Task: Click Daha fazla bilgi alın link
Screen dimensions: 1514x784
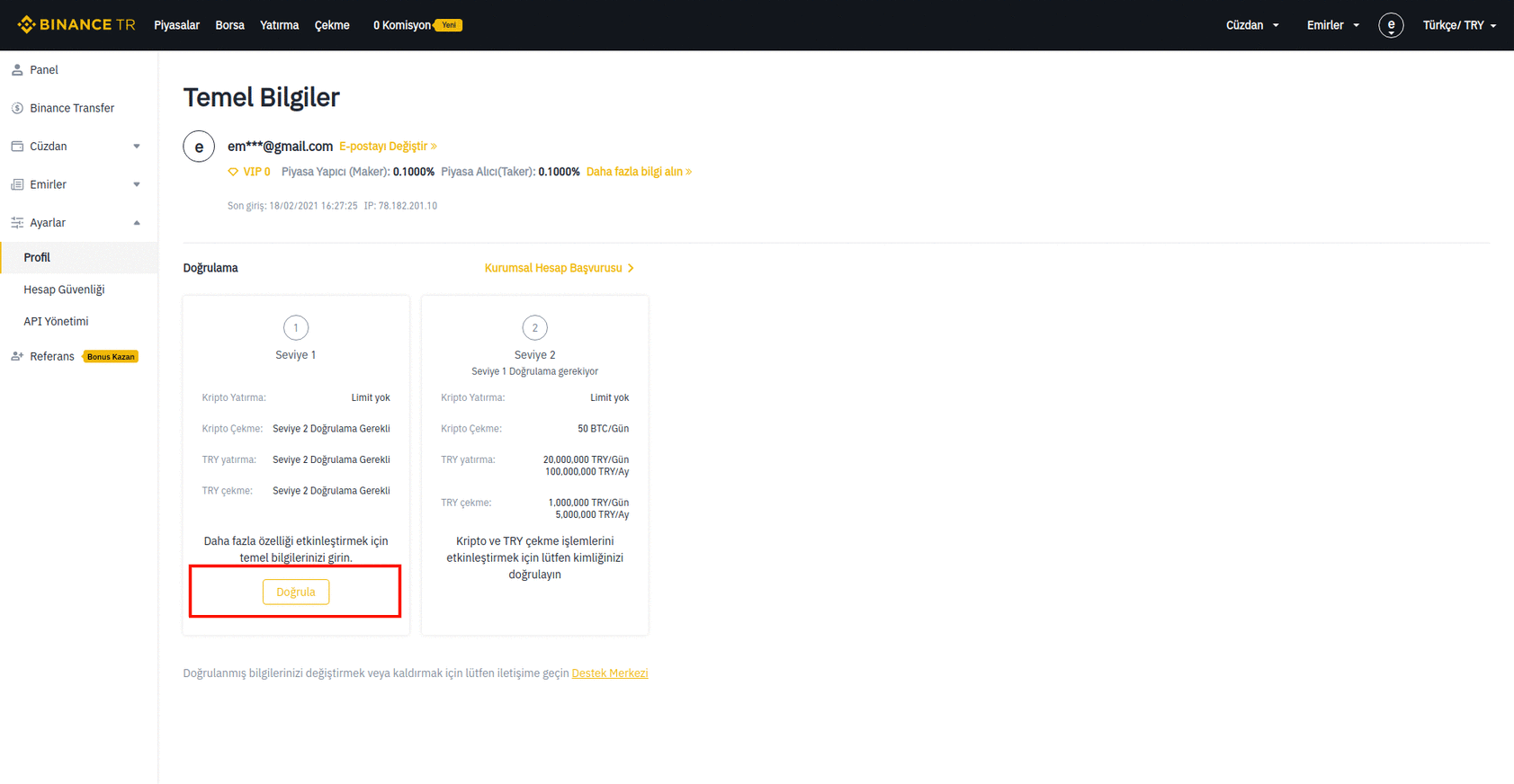Action: point(639,172)
